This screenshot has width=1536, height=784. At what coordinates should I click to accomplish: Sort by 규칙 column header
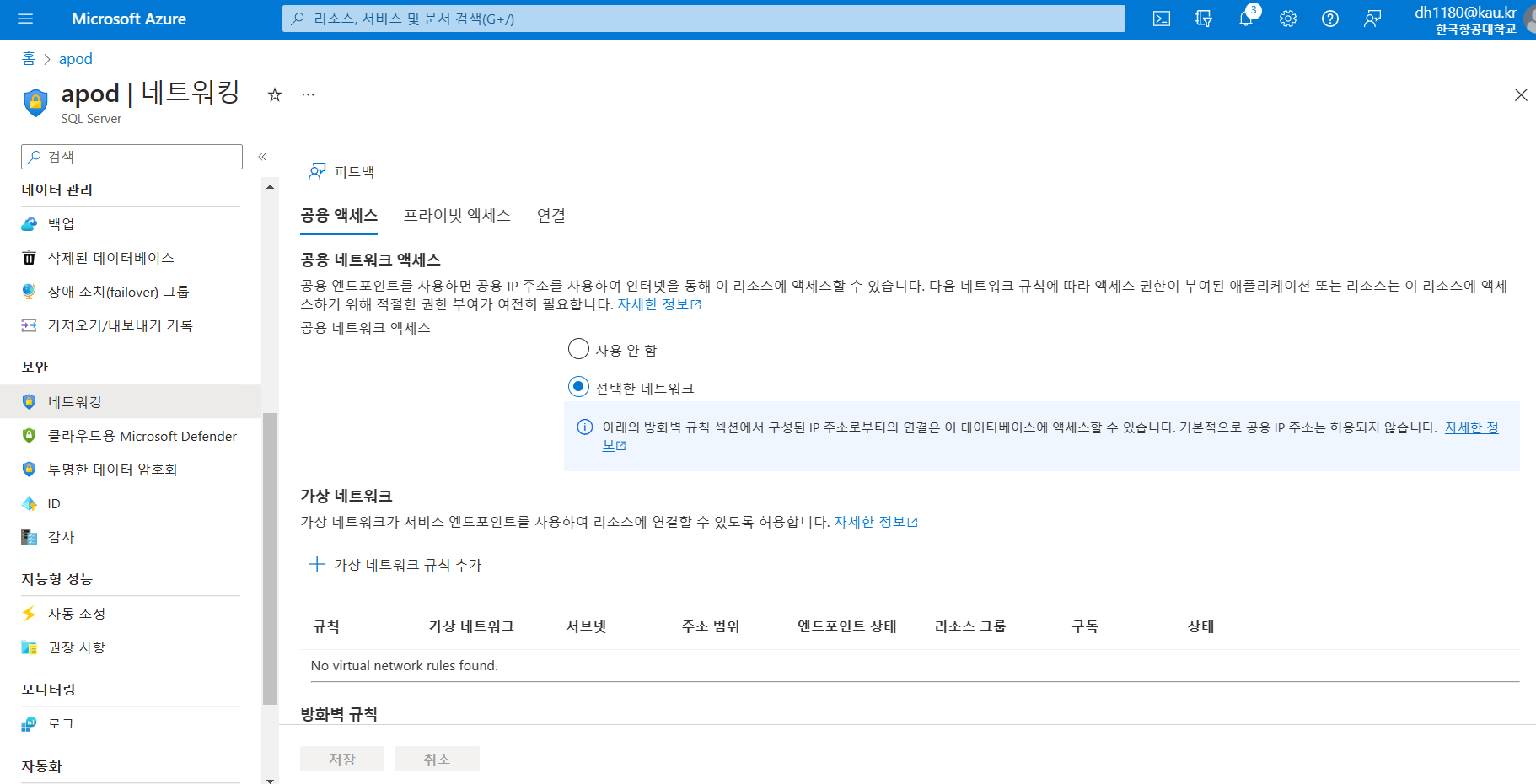pos(326,626)
